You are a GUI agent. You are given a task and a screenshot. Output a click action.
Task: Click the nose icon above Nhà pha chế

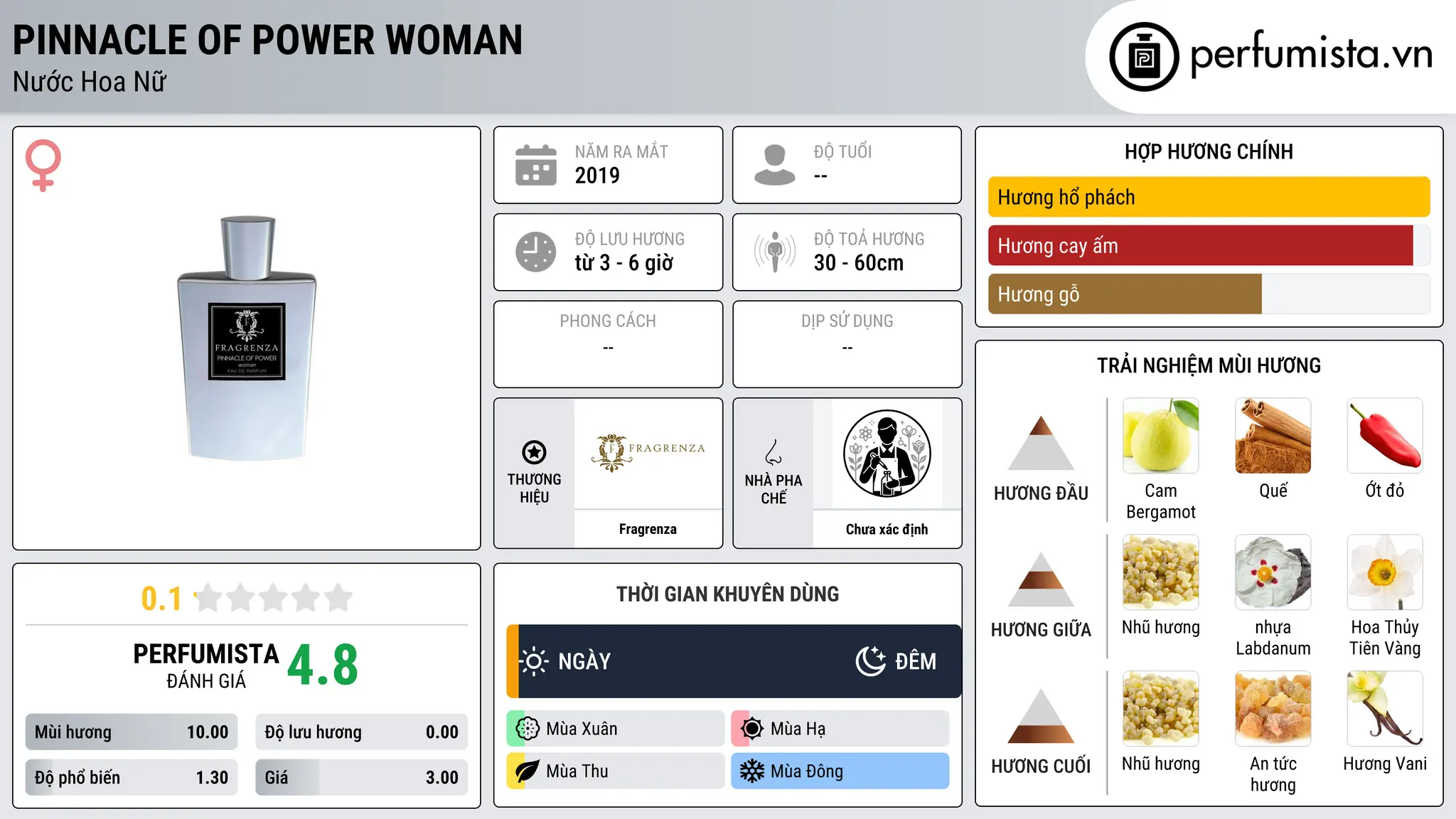(773, 452)
